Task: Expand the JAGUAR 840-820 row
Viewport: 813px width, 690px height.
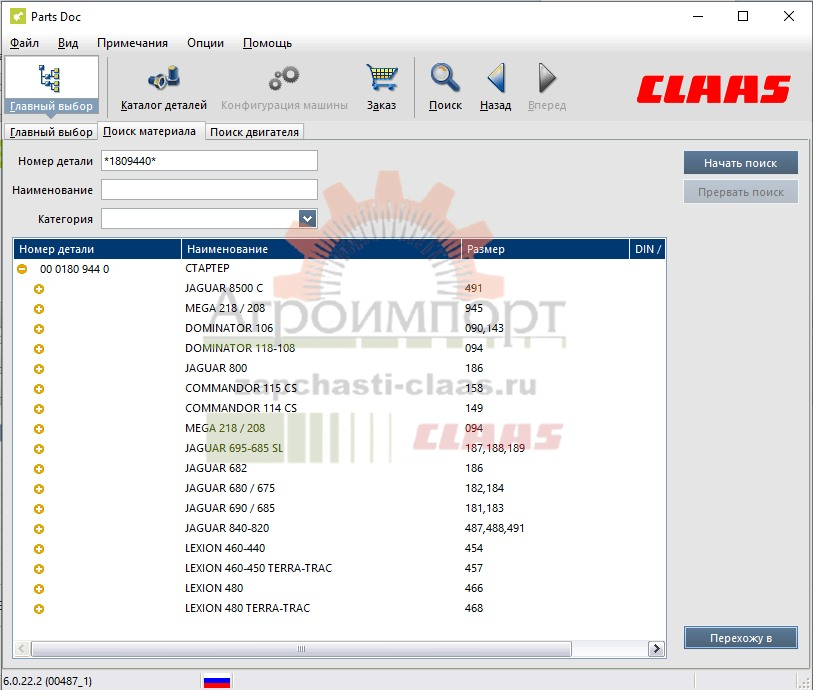Action: click(39, 529)
